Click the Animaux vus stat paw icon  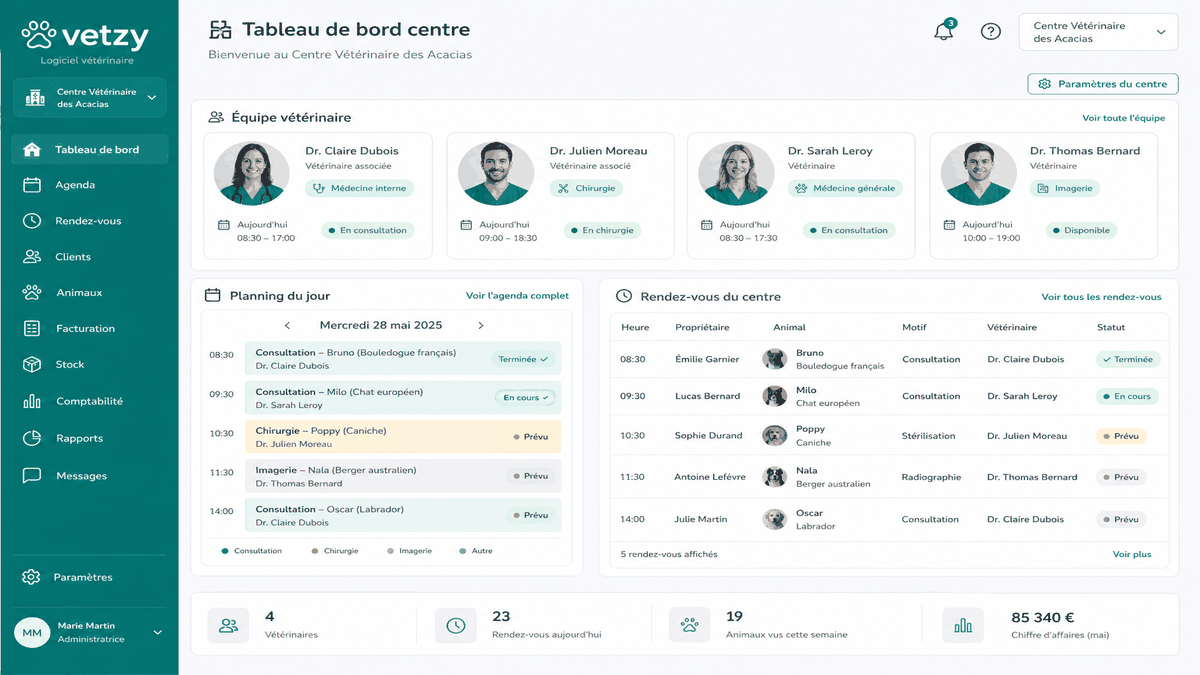(689, 626)
